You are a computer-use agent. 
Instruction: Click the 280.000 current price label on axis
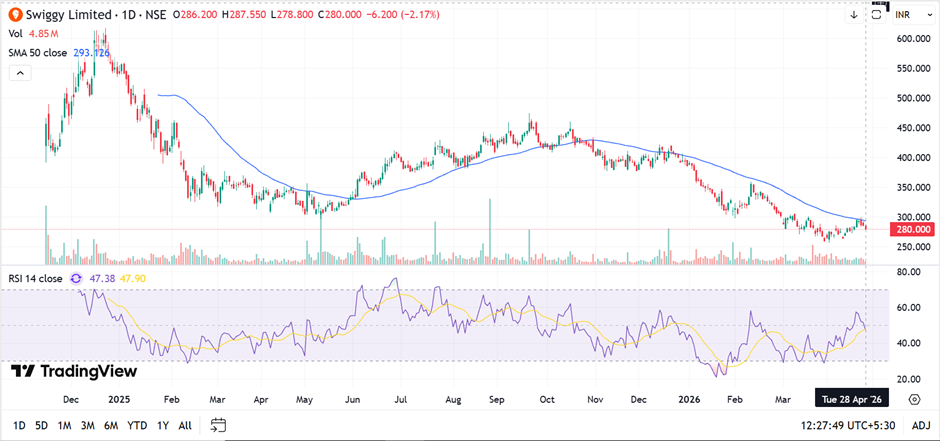911,229
